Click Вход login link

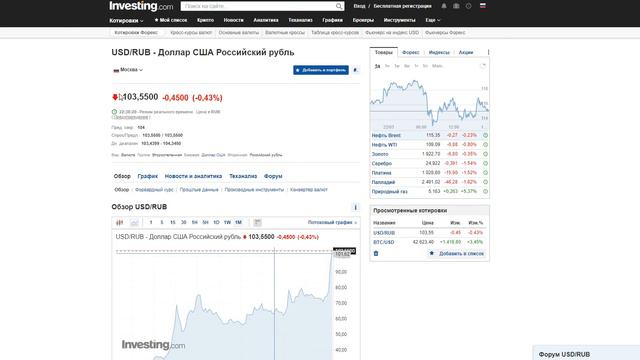[x=359, y=6]
